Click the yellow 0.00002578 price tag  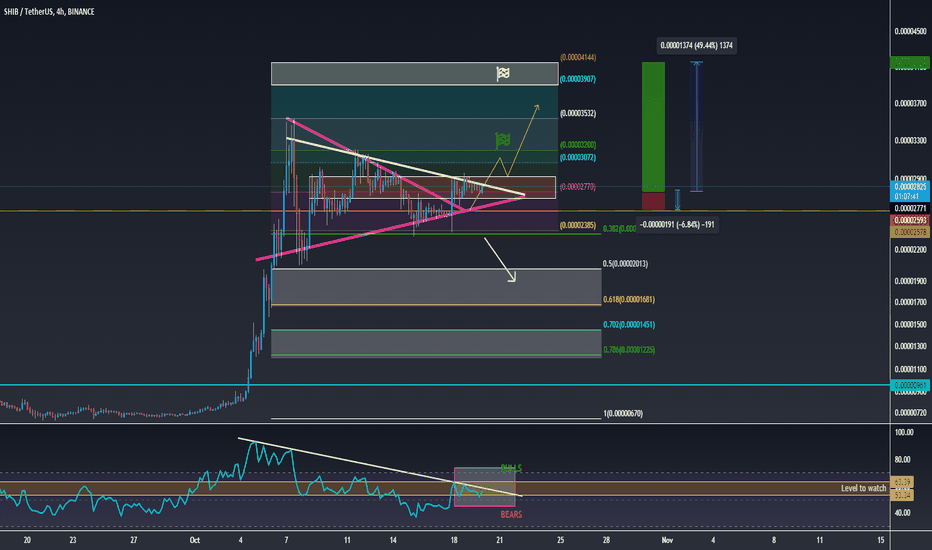click(910, 232)
